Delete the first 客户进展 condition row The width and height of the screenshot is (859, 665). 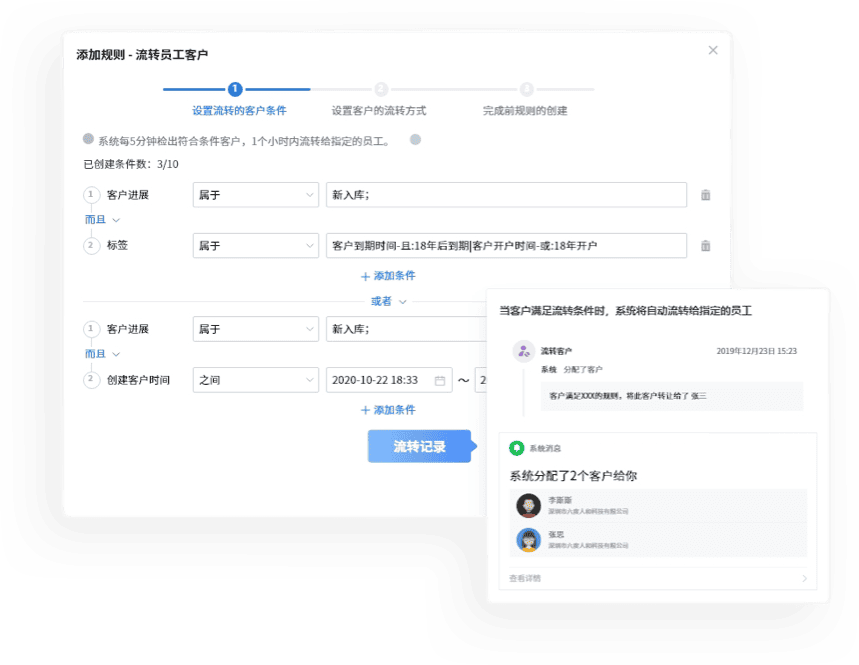tap(705, 195)
